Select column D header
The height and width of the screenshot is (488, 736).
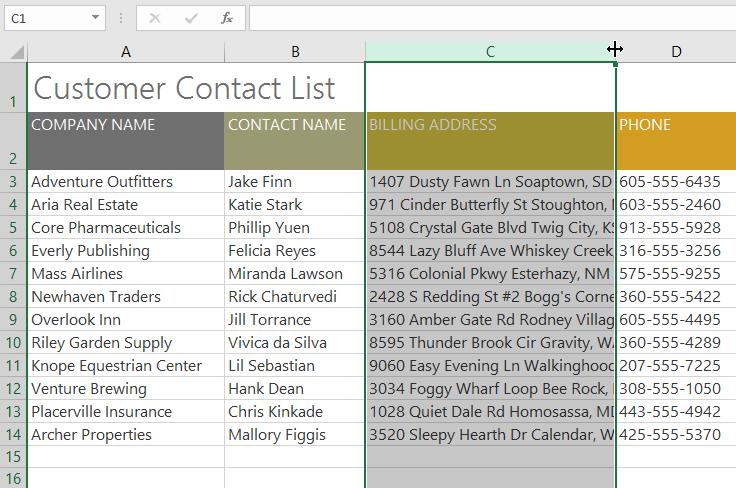tap(677, 51)
